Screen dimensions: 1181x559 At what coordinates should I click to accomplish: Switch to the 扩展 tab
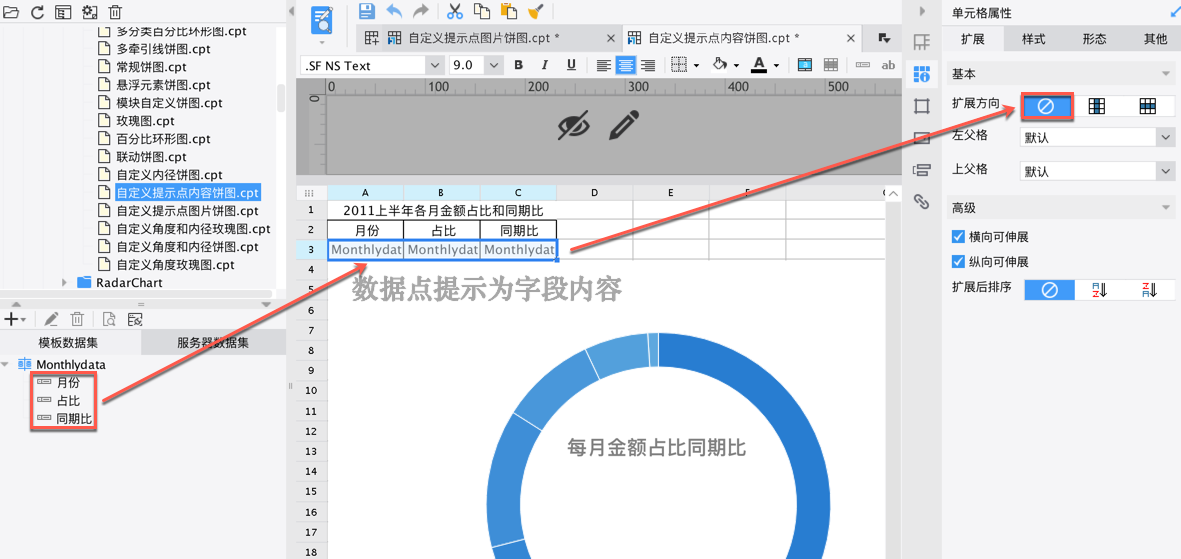[x=972, y=39]
